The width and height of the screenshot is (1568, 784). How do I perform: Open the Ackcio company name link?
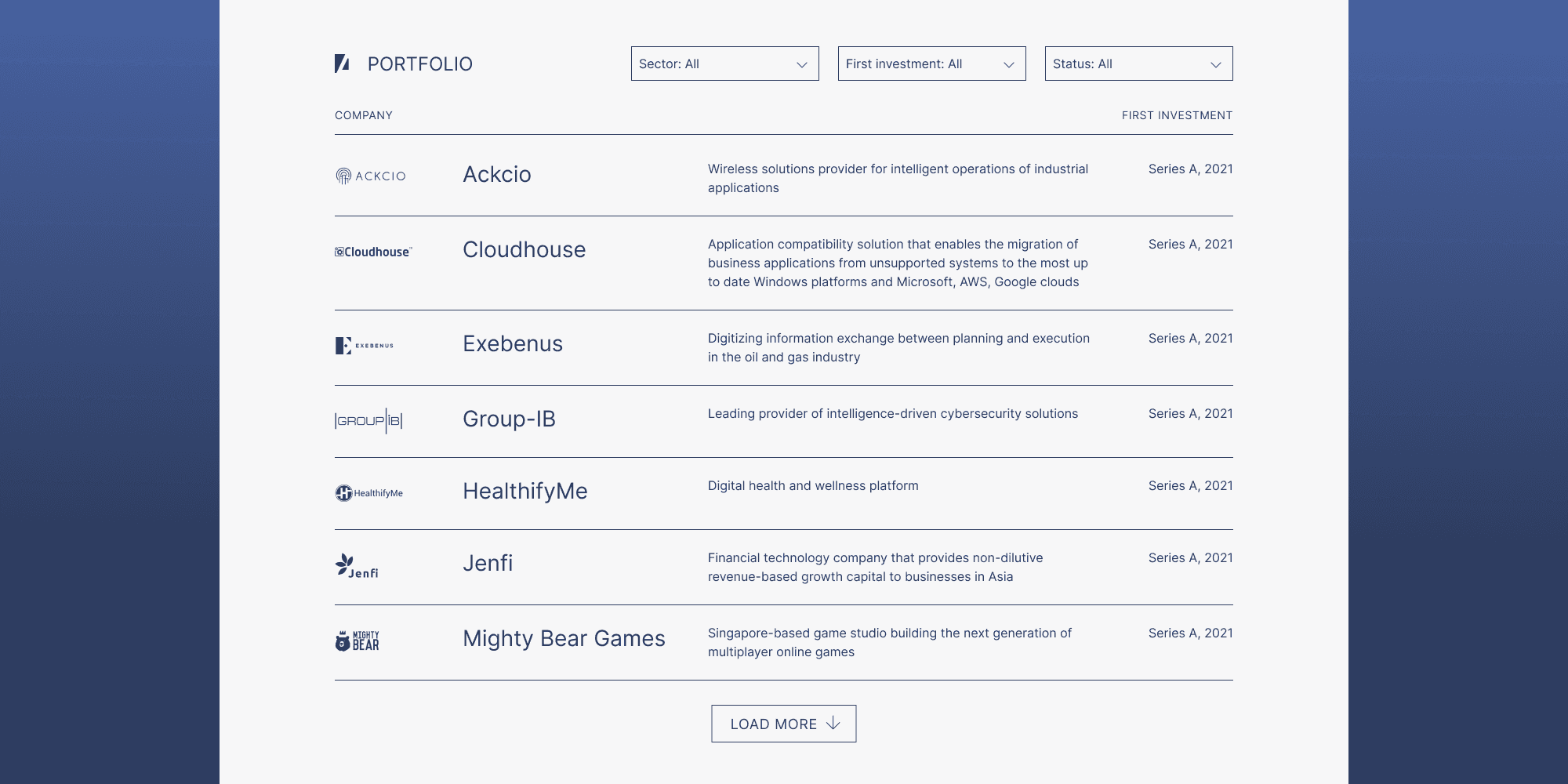[497, 174]
